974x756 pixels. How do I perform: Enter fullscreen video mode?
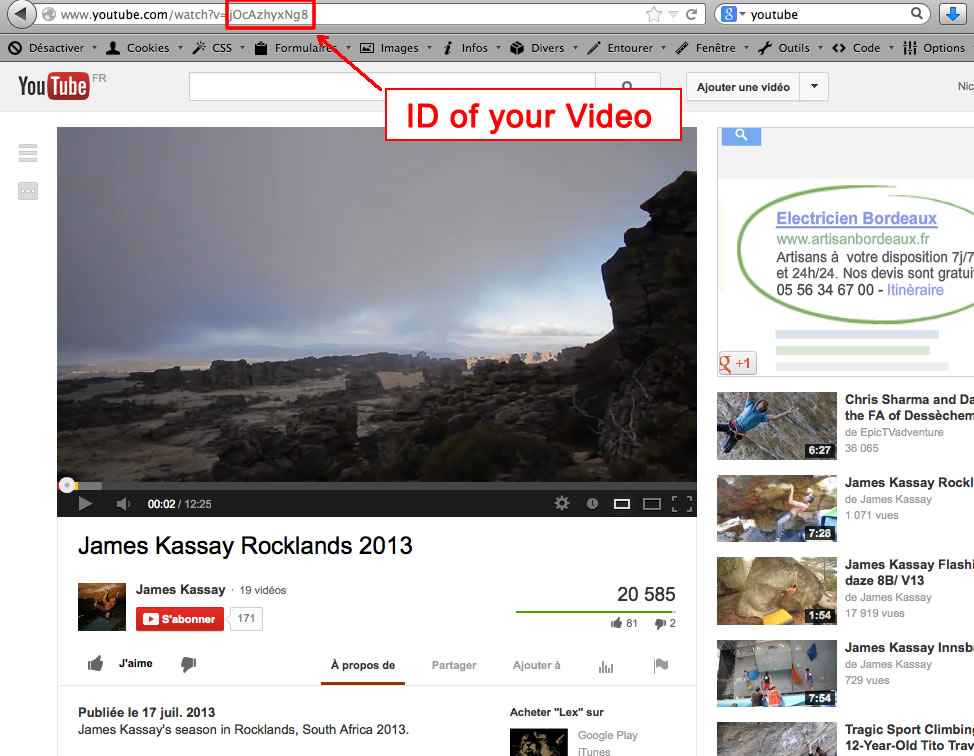[x=682, y=504]
